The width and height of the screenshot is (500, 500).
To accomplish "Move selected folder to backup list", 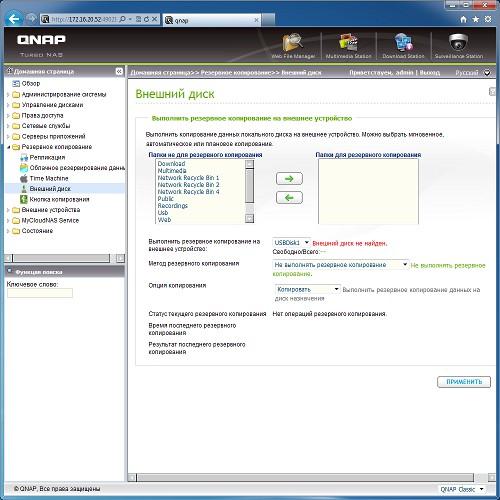I will point(289,179).
